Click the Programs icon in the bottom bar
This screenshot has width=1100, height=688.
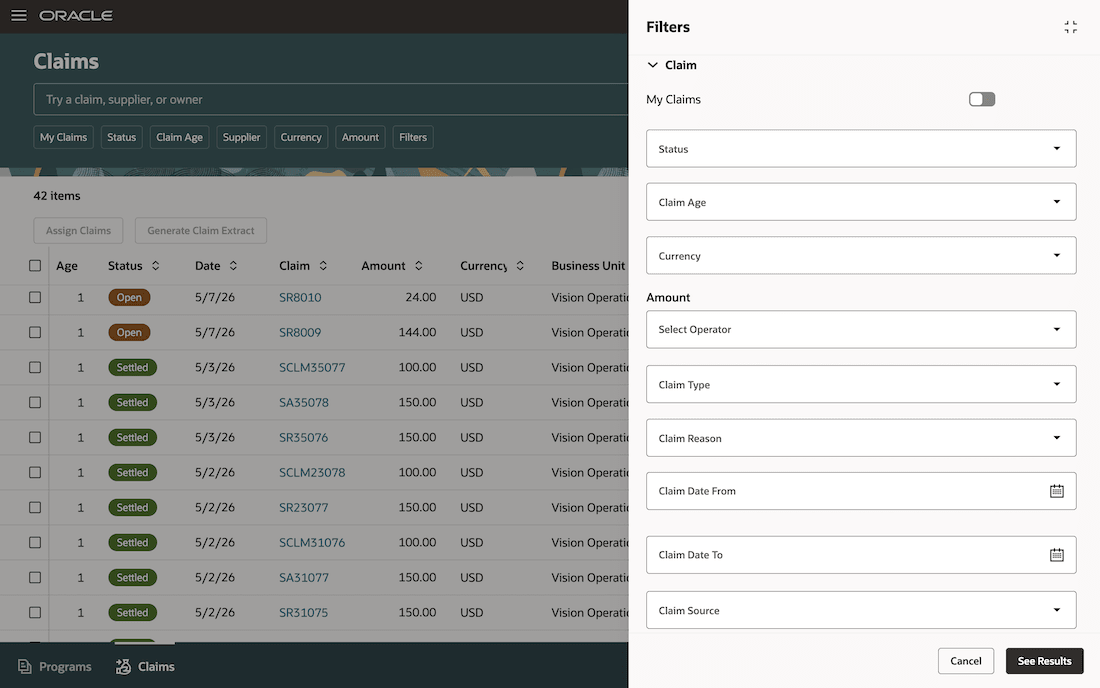pos(25,666)
